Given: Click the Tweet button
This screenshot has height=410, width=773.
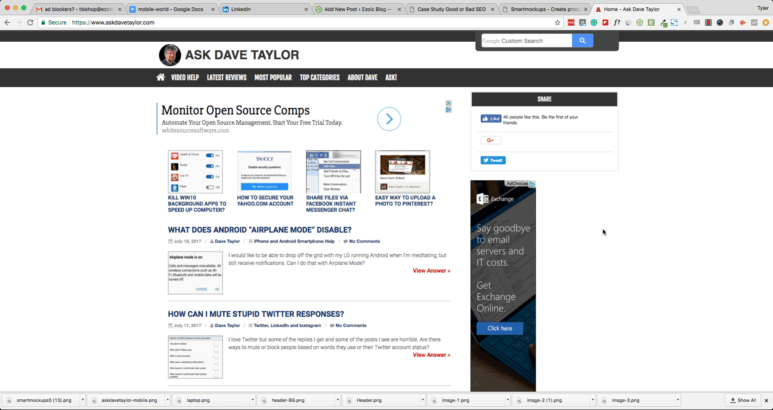Looking at the screenshot, I should tap(493, 160).
